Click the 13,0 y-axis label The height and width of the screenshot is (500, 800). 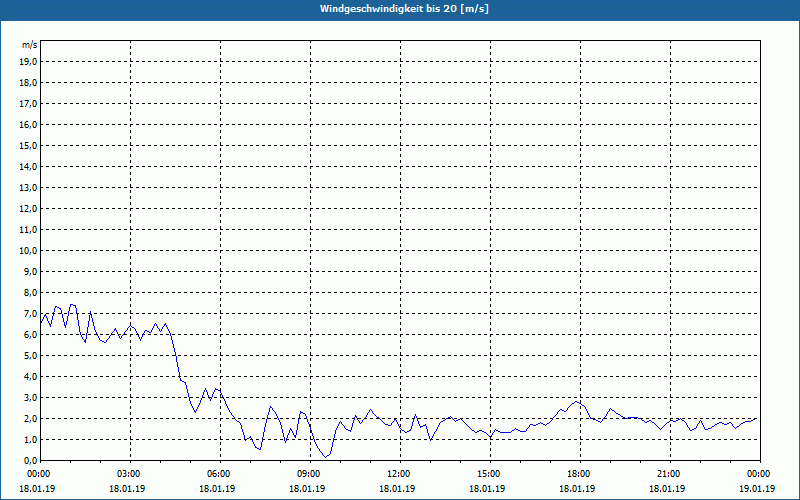click(x=28, y=188)
